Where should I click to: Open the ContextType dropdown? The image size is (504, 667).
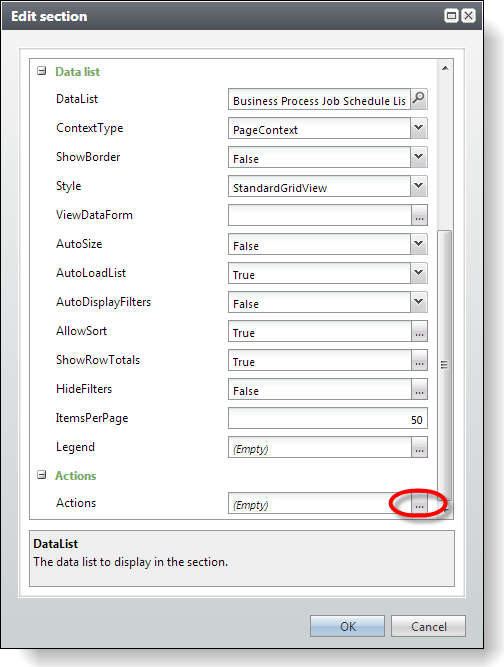pyautogui.click(x=419, y=128)
